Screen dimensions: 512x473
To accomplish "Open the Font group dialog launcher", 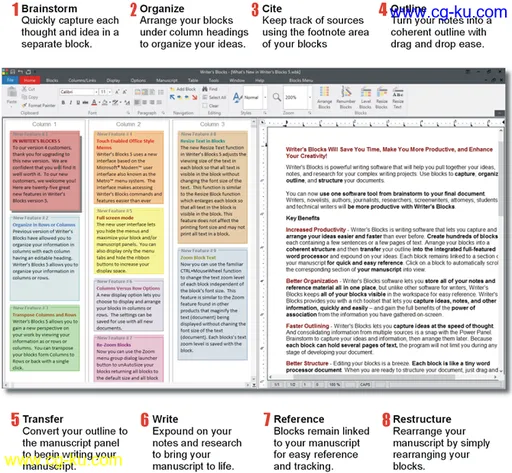I will click(x=128, y=113).
